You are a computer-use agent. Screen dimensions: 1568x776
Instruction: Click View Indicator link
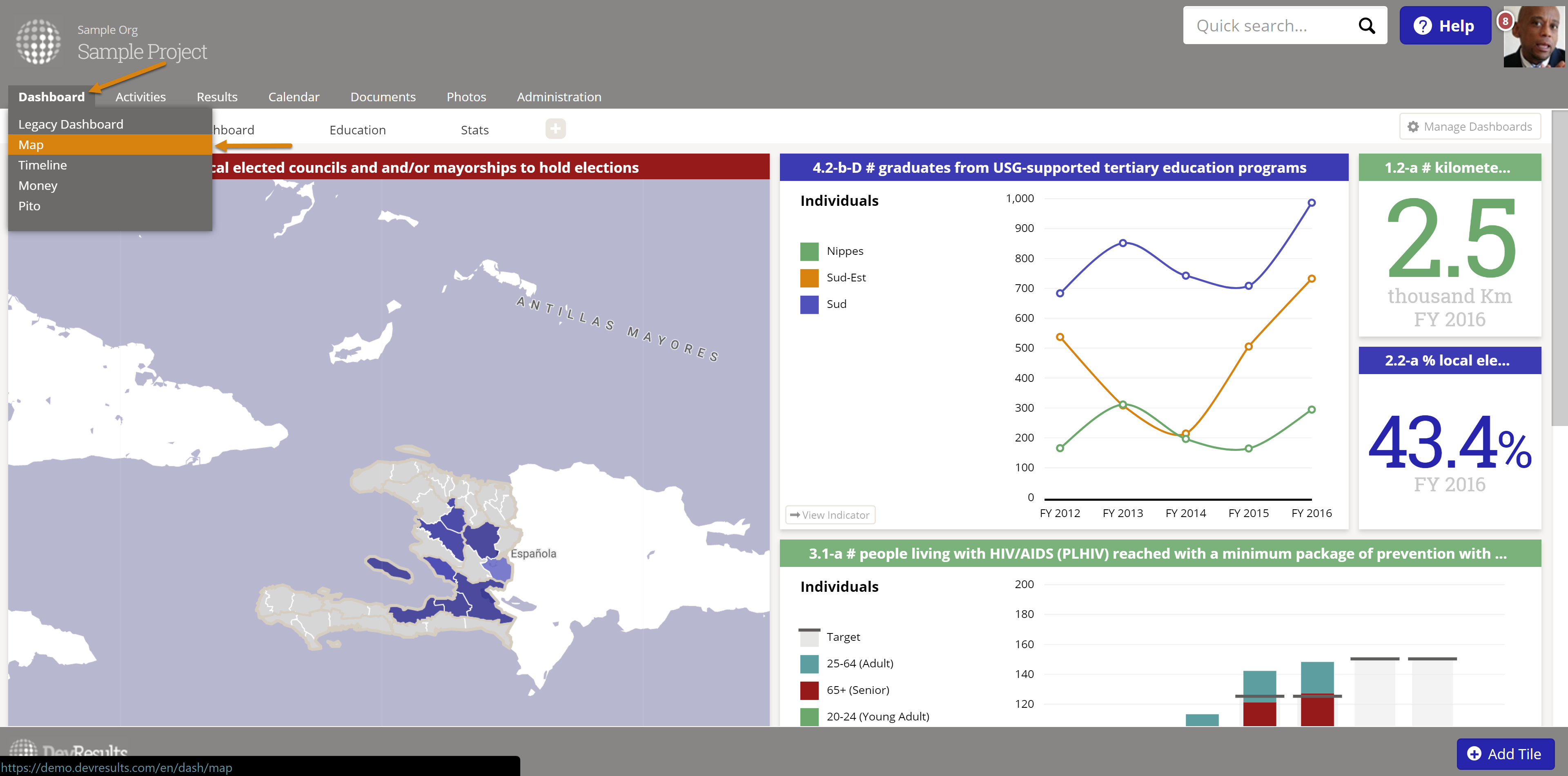830,515
